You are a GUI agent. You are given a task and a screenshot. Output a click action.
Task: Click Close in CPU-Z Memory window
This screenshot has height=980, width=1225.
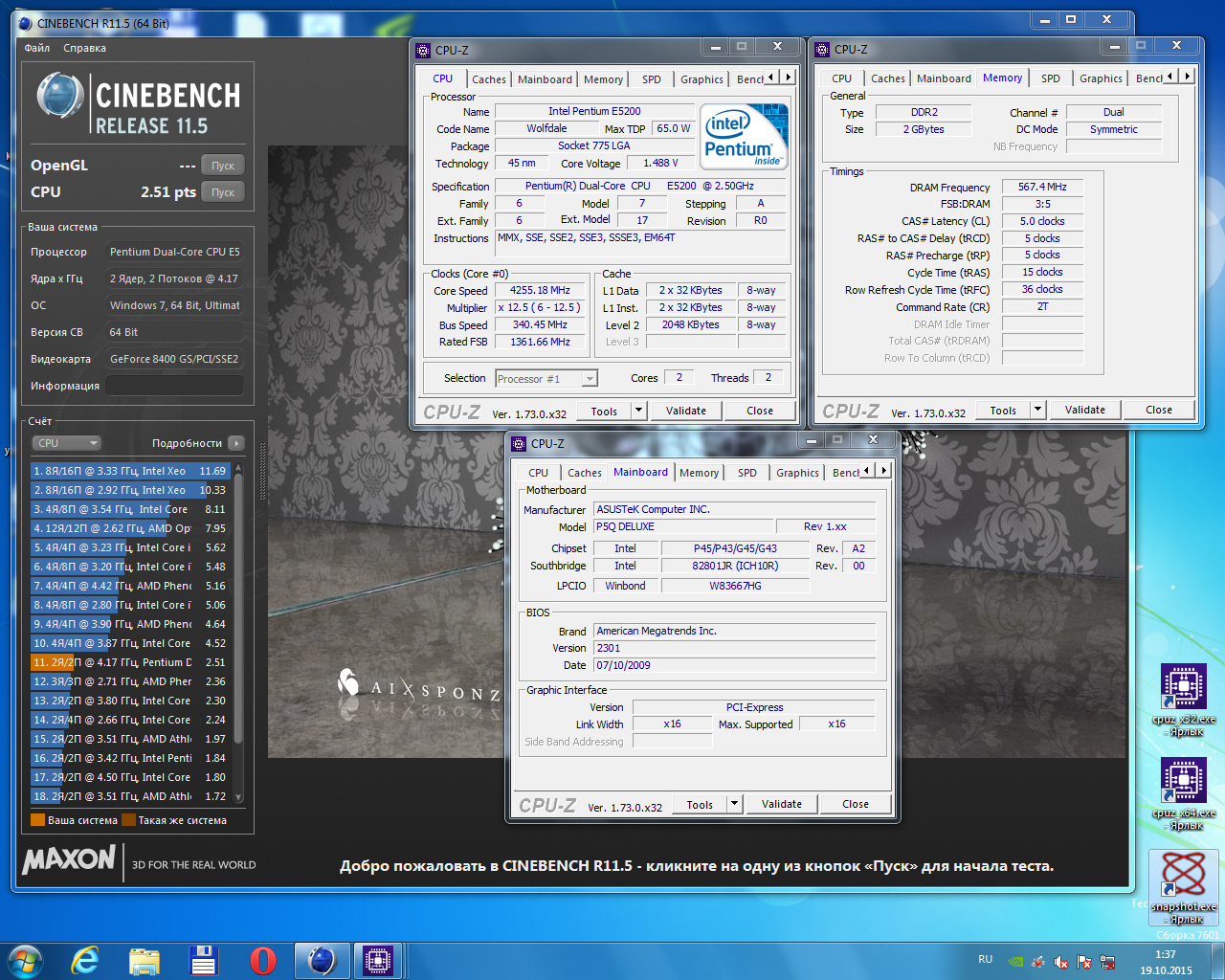[1159, 410]
